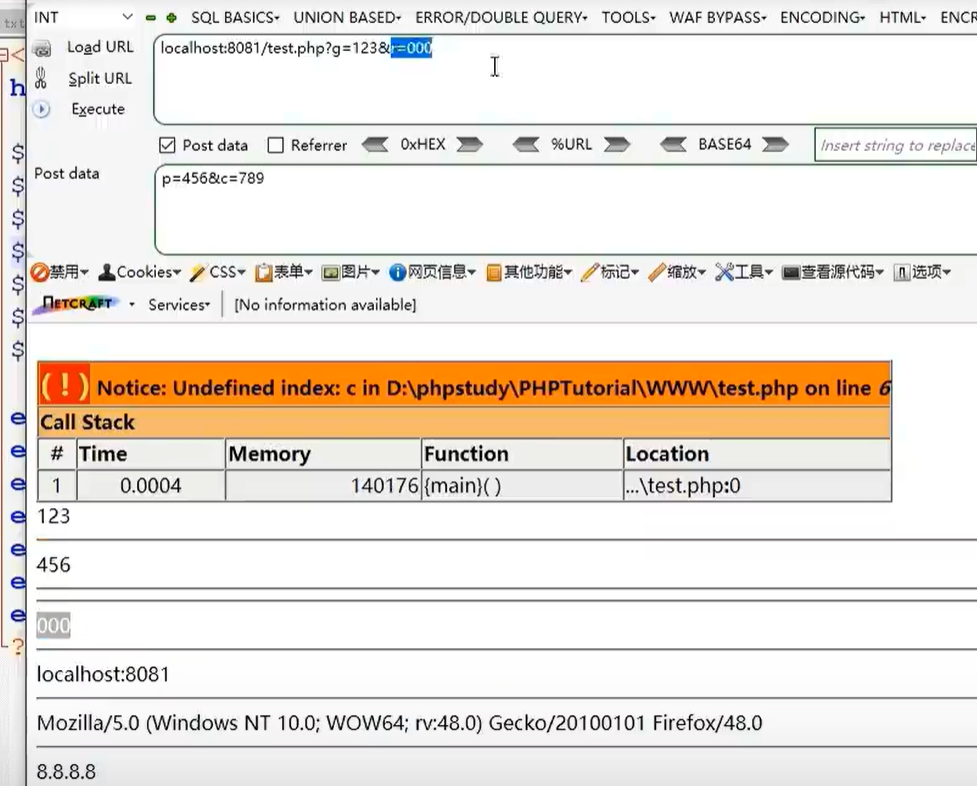977x786 pixels.
Task: Open the ERROR/DOUBLE QUERY menu
Action: click(x=501, y=17)
